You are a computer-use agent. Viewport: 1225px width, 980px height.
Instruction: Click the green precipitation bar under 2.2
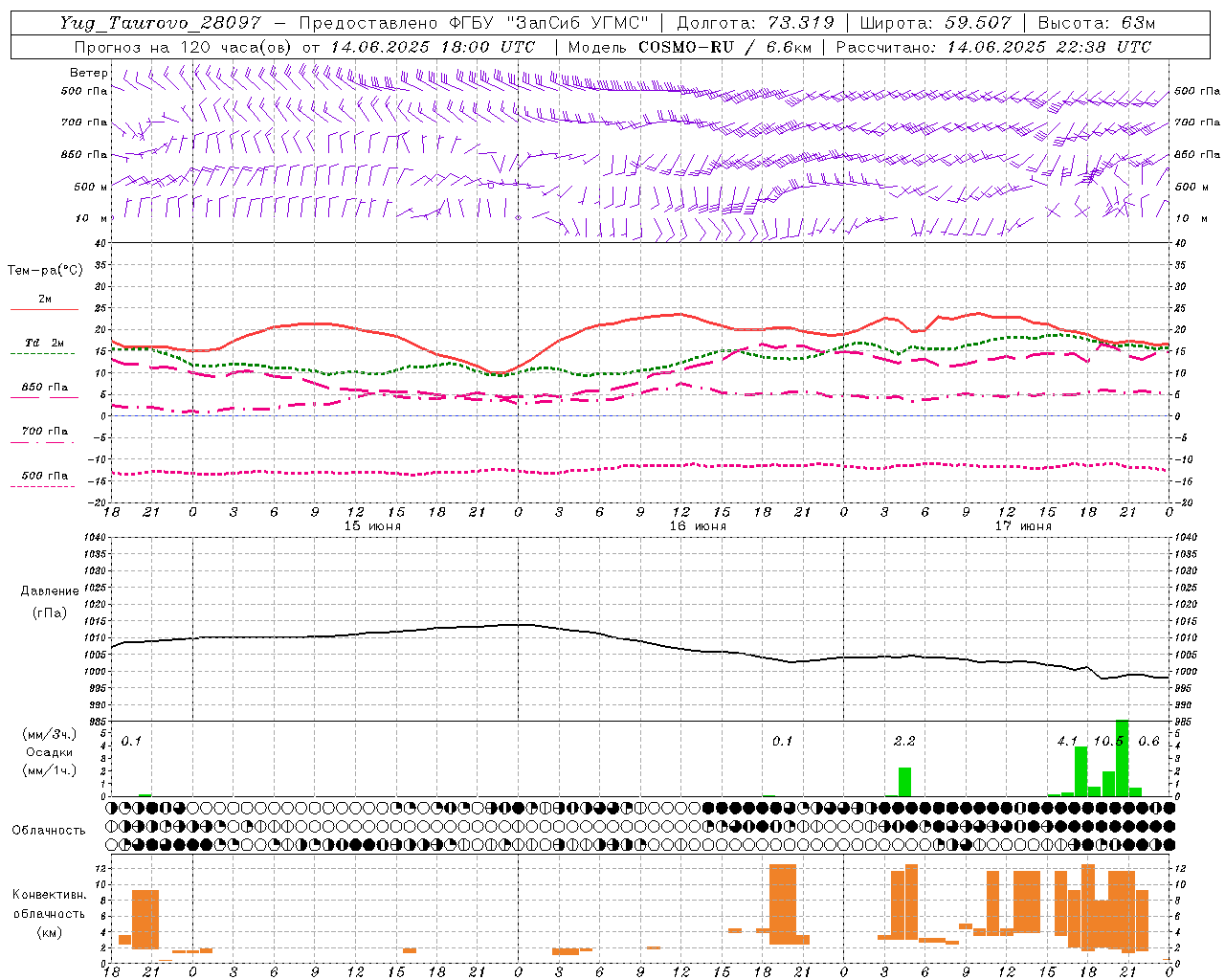click(x=904, y=782)
